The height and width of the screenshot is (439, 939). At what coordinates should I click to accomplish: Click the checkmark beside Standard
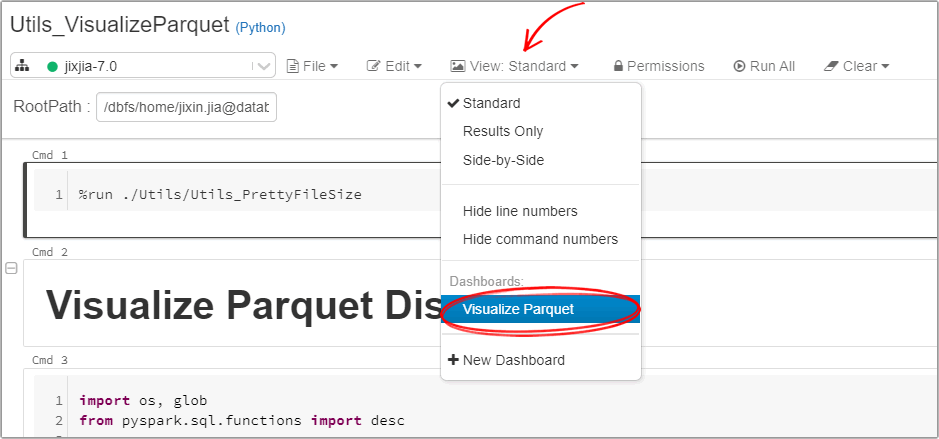pos(453,103)
